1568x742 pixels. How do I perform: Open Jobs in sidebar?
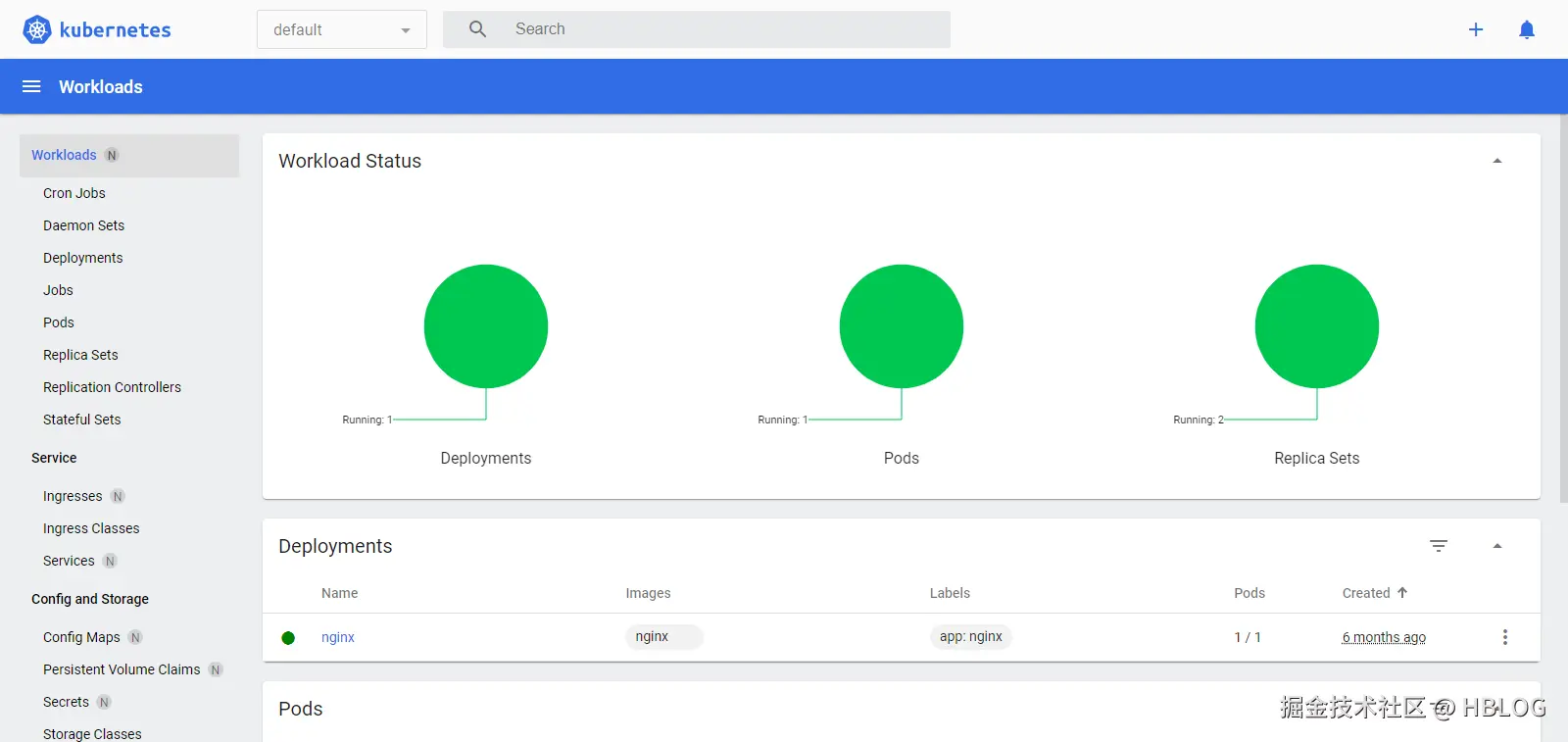(x=58, y=290)
